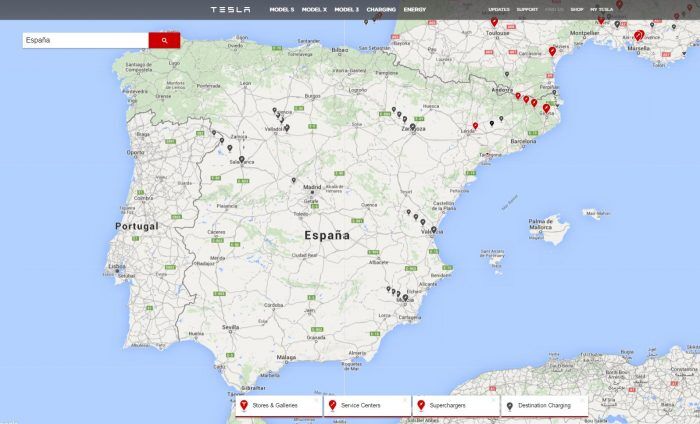Click the Sevilla city label
700x424 pixels.
(x=230, y=327)
